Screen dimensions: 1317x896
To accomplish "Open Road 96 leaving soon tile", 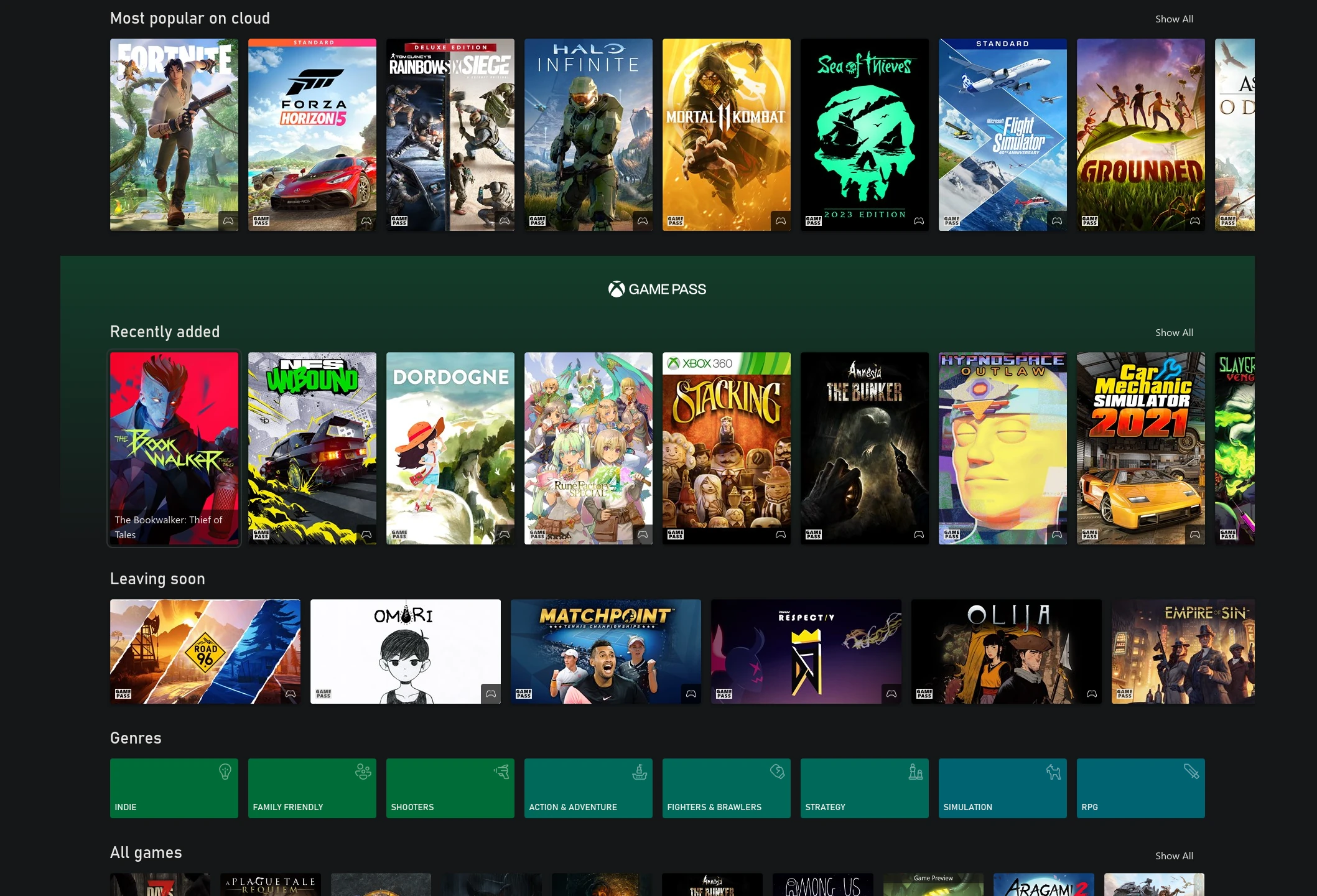I will [205, 651].
